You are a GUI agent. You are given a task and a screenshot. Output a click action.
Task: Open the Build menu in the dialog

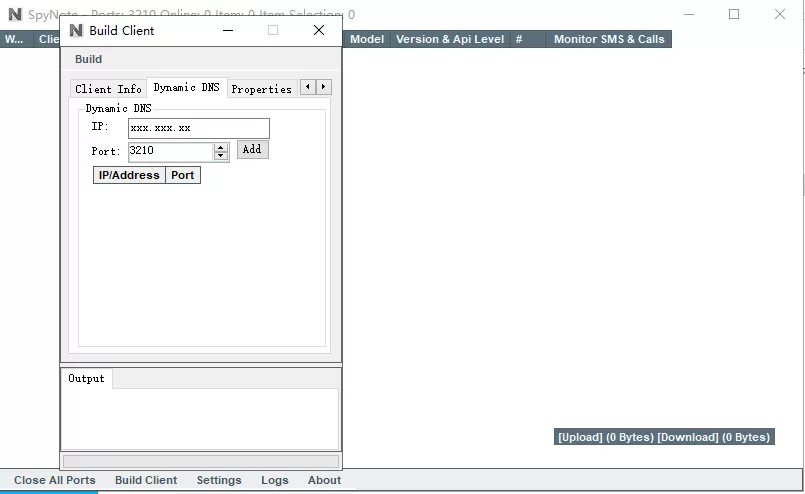click(x=88, y=59)
